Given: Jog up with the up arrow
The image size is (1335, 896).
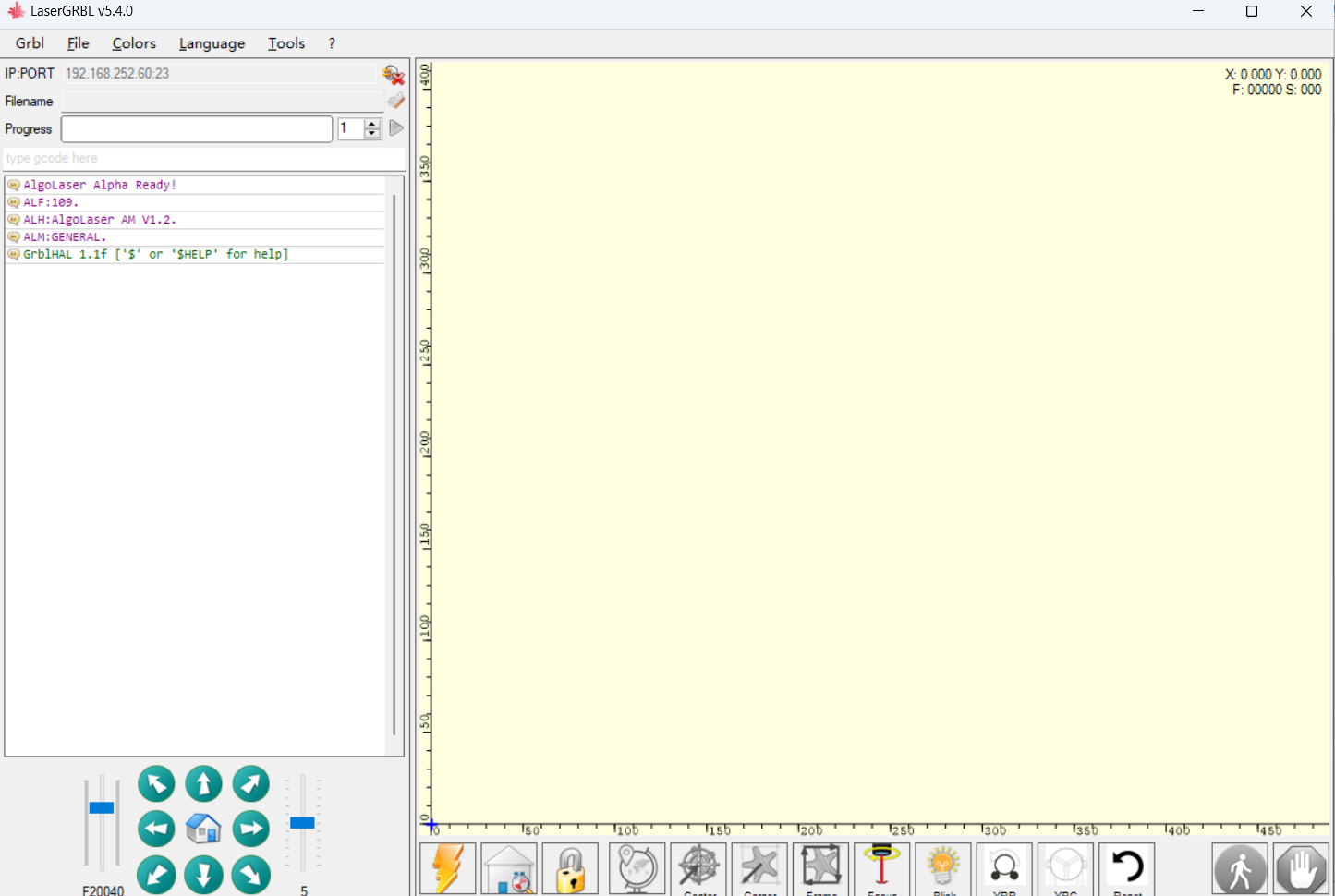Looking at the screenshot, I should (204, 784).
